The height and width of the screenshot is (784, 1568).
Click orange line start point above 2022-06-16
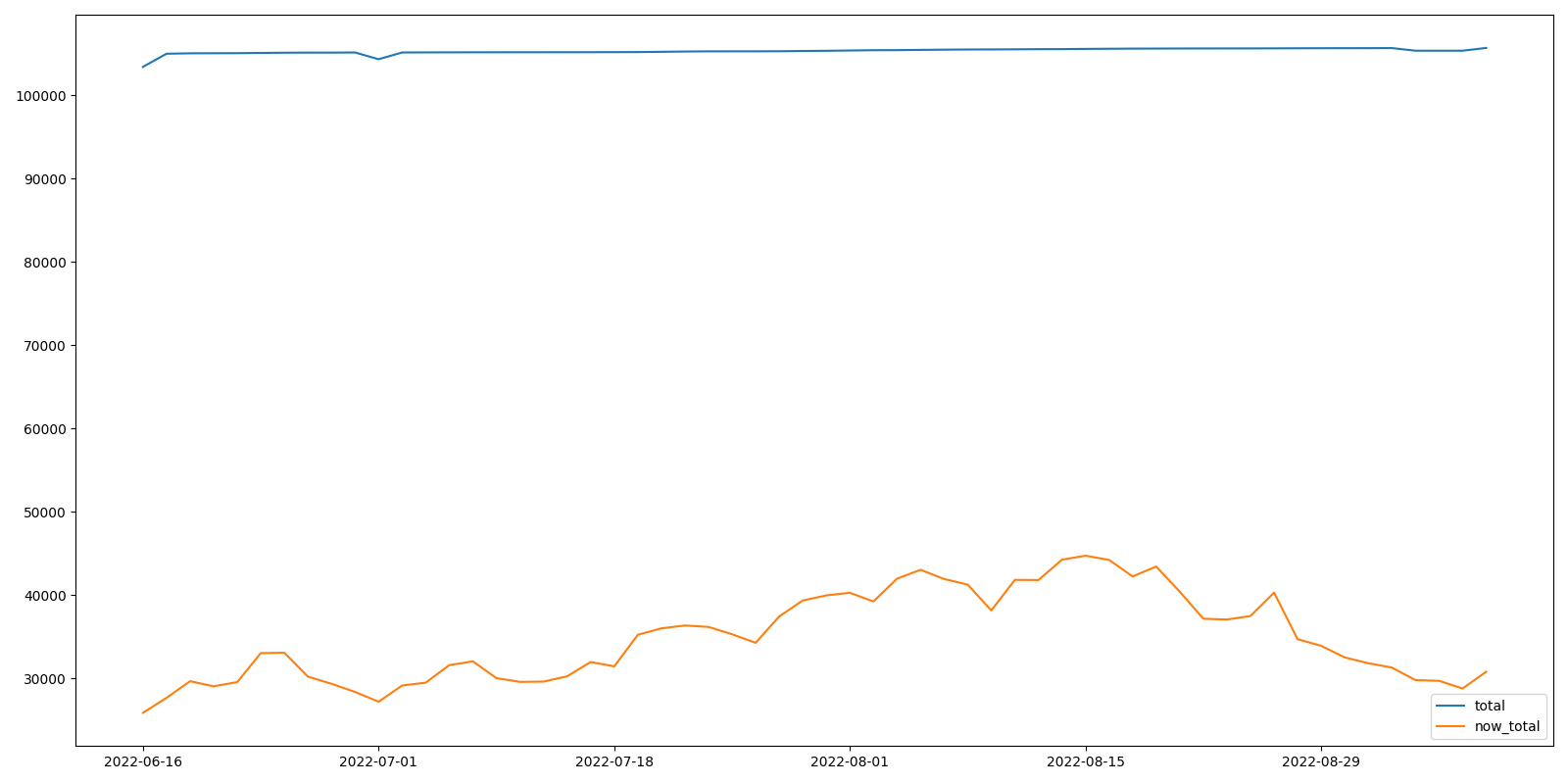tap(143, 712)
